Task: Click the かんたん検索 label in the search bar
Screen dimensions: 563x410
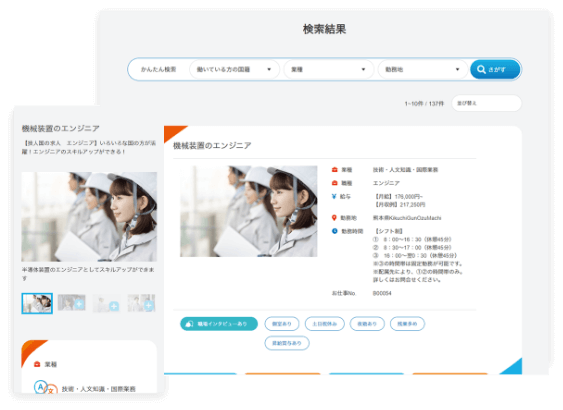Action: [158, 69]
